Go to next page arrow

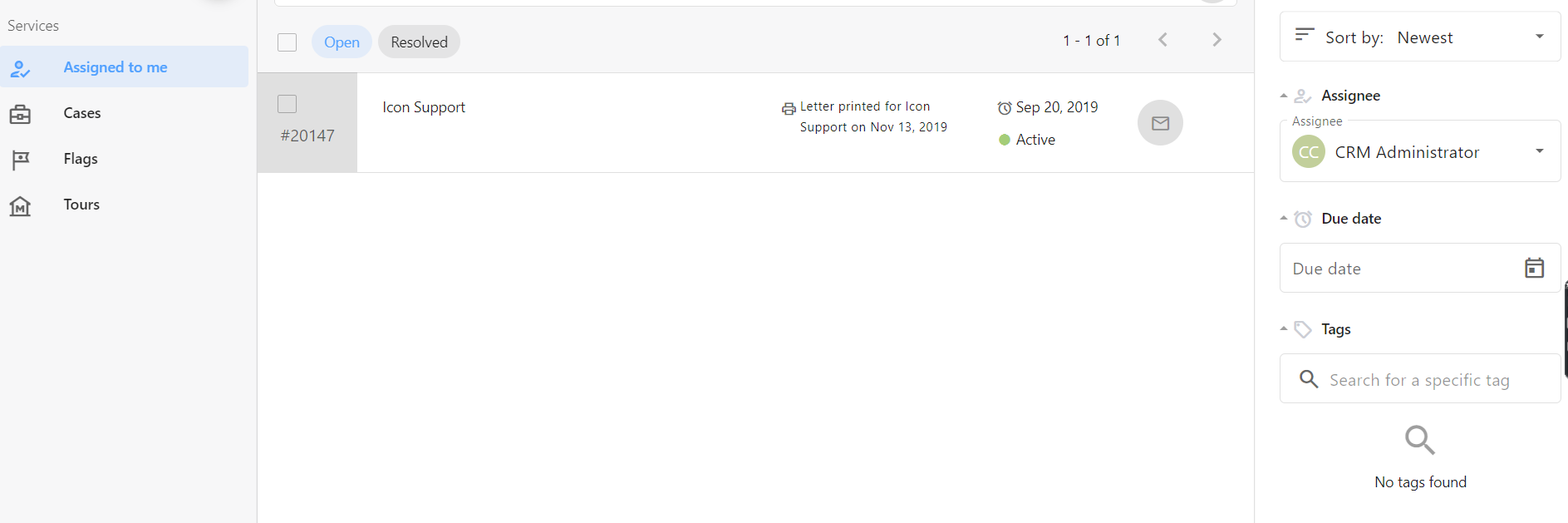tap(1217, 40)
